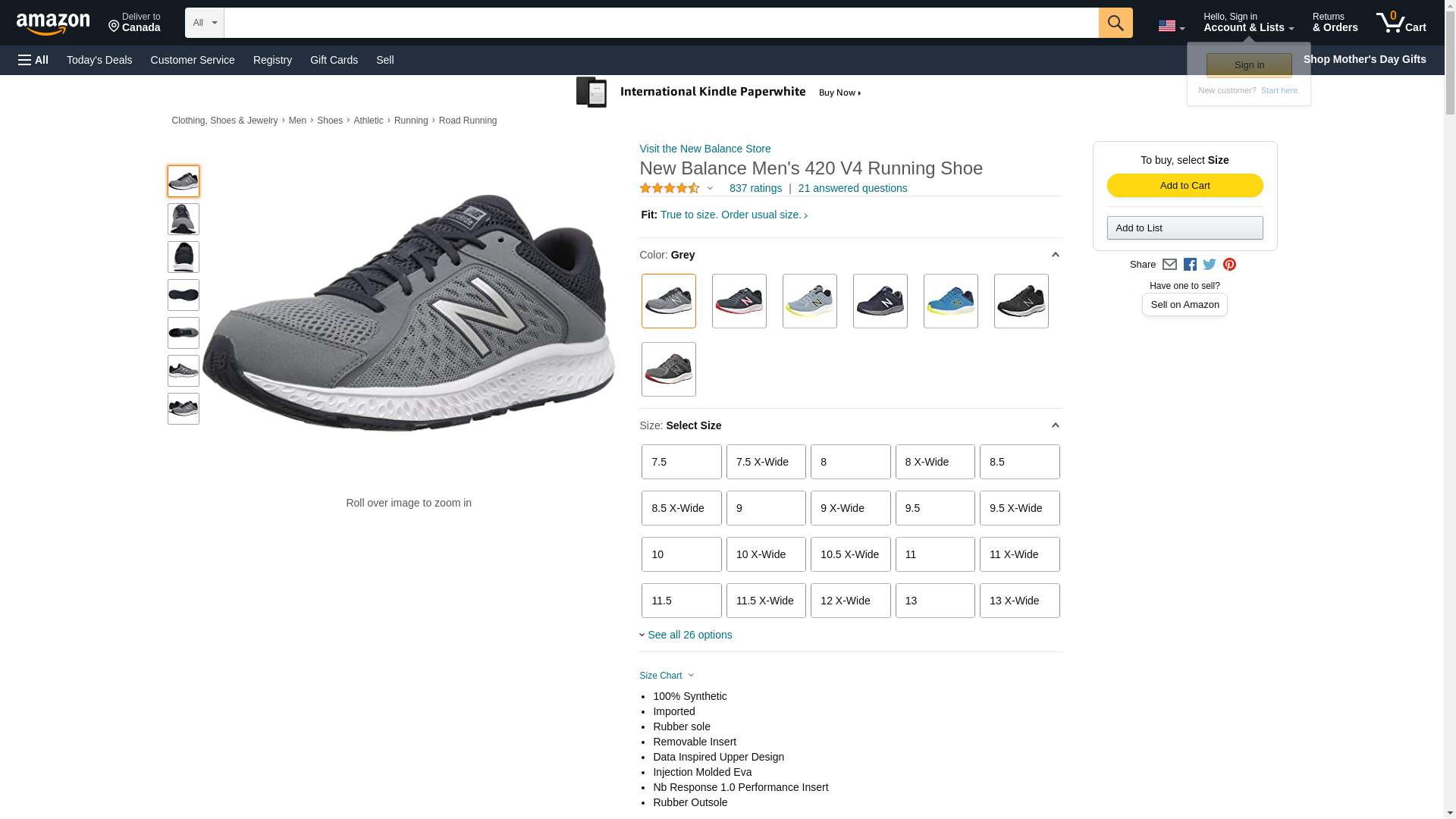This screenshot has width=1456, height=819.
Task: Open Today's Deals menu item
Action: click(x=99, y=60)
